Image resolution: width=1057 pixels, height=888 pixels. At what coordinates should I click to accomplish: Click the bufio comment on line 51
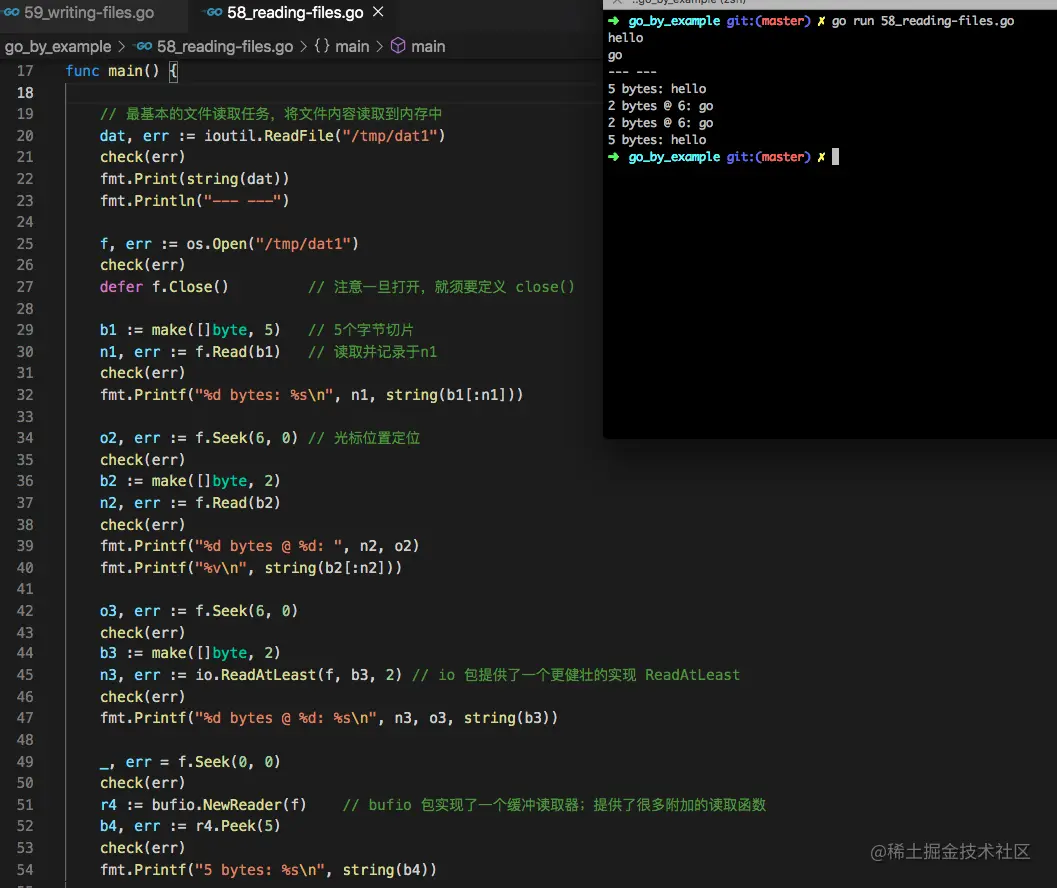pos(554,804)
